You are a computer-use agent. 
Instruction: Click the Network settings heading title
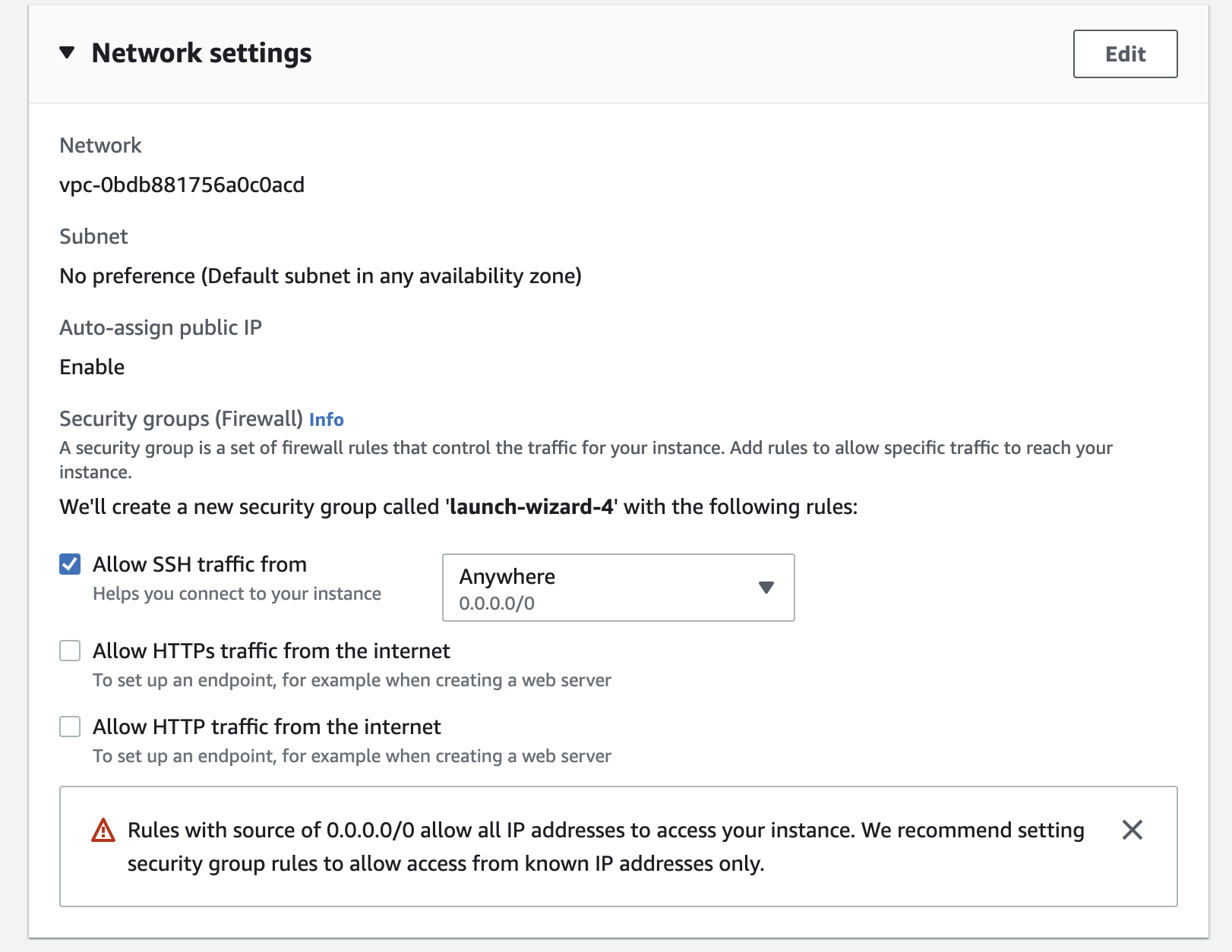pyautogui.click(x=201, y=53)
